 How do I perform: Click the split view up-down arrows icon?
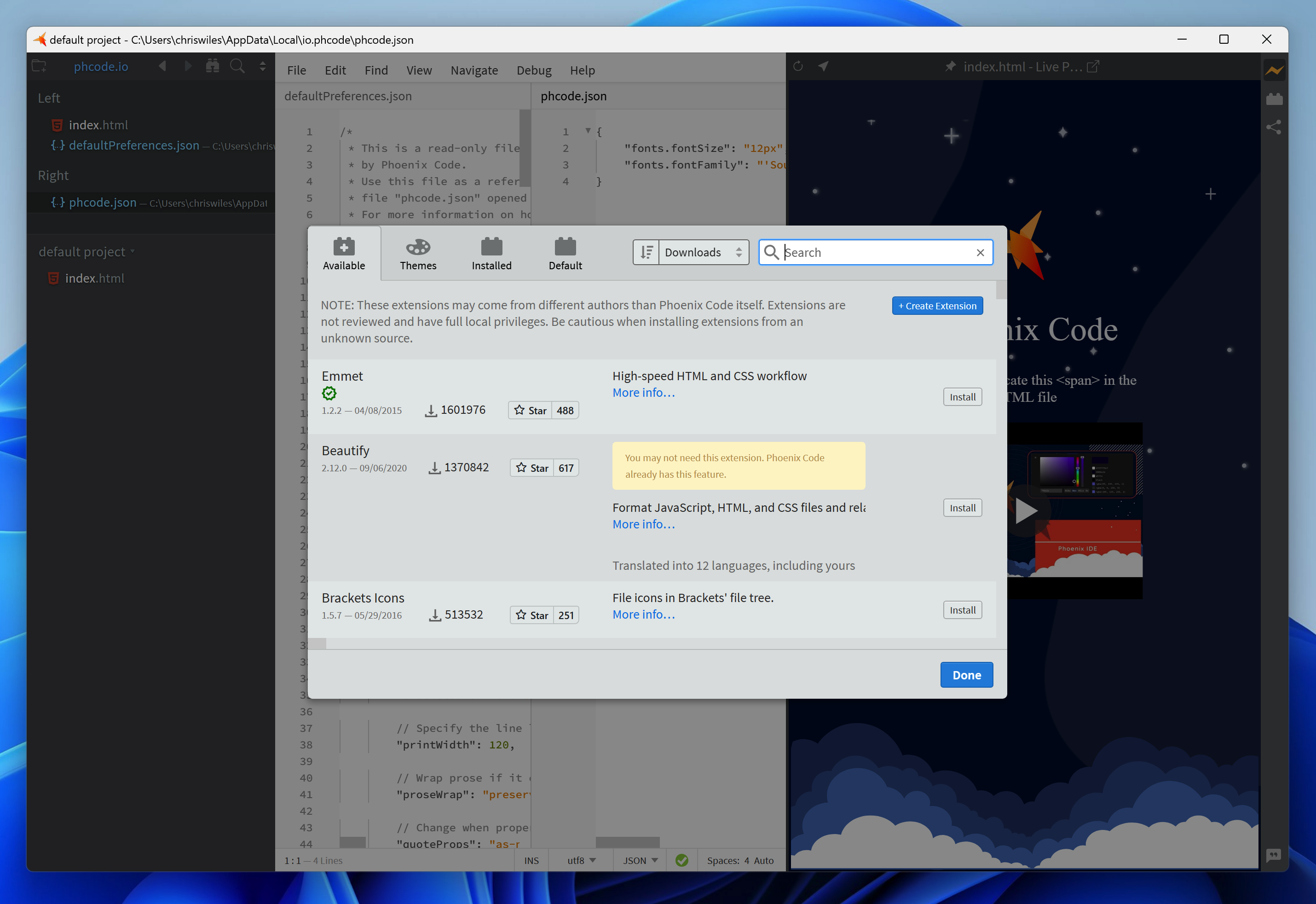pyautogui.click(x=263, y=66)
